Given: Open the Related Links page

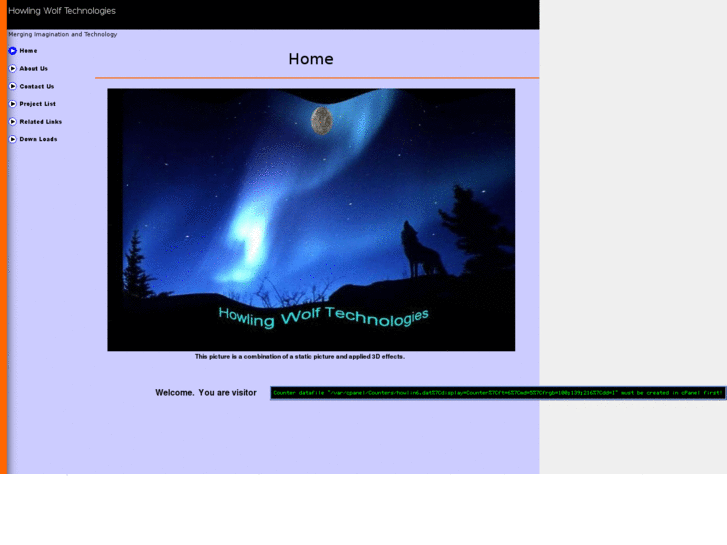Looking at the screenshot, I should [41, 122].
